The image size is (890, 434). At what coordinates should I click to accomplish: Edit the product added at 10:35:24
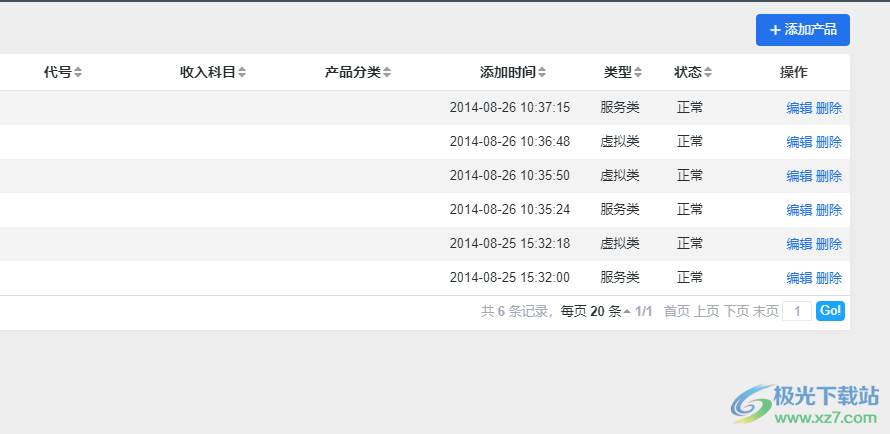[799, 210]
